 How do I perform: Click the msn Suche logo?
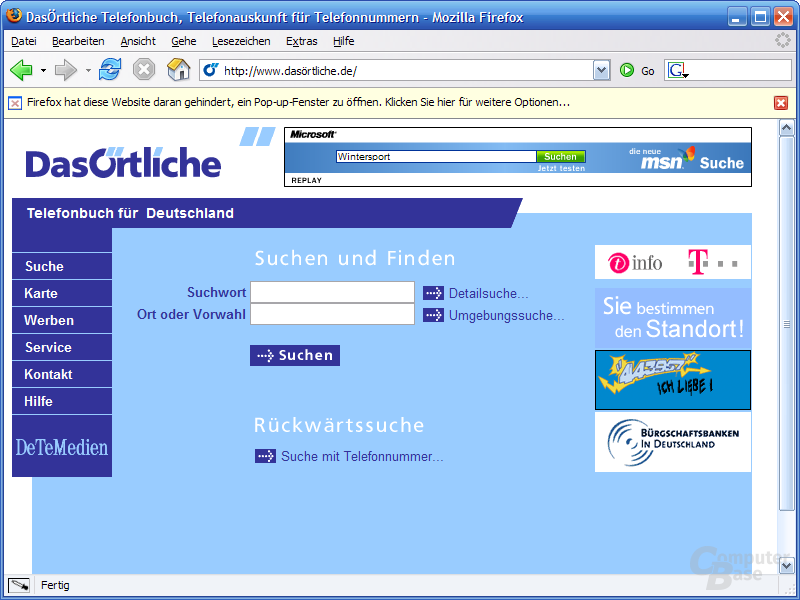click(686, 159)
